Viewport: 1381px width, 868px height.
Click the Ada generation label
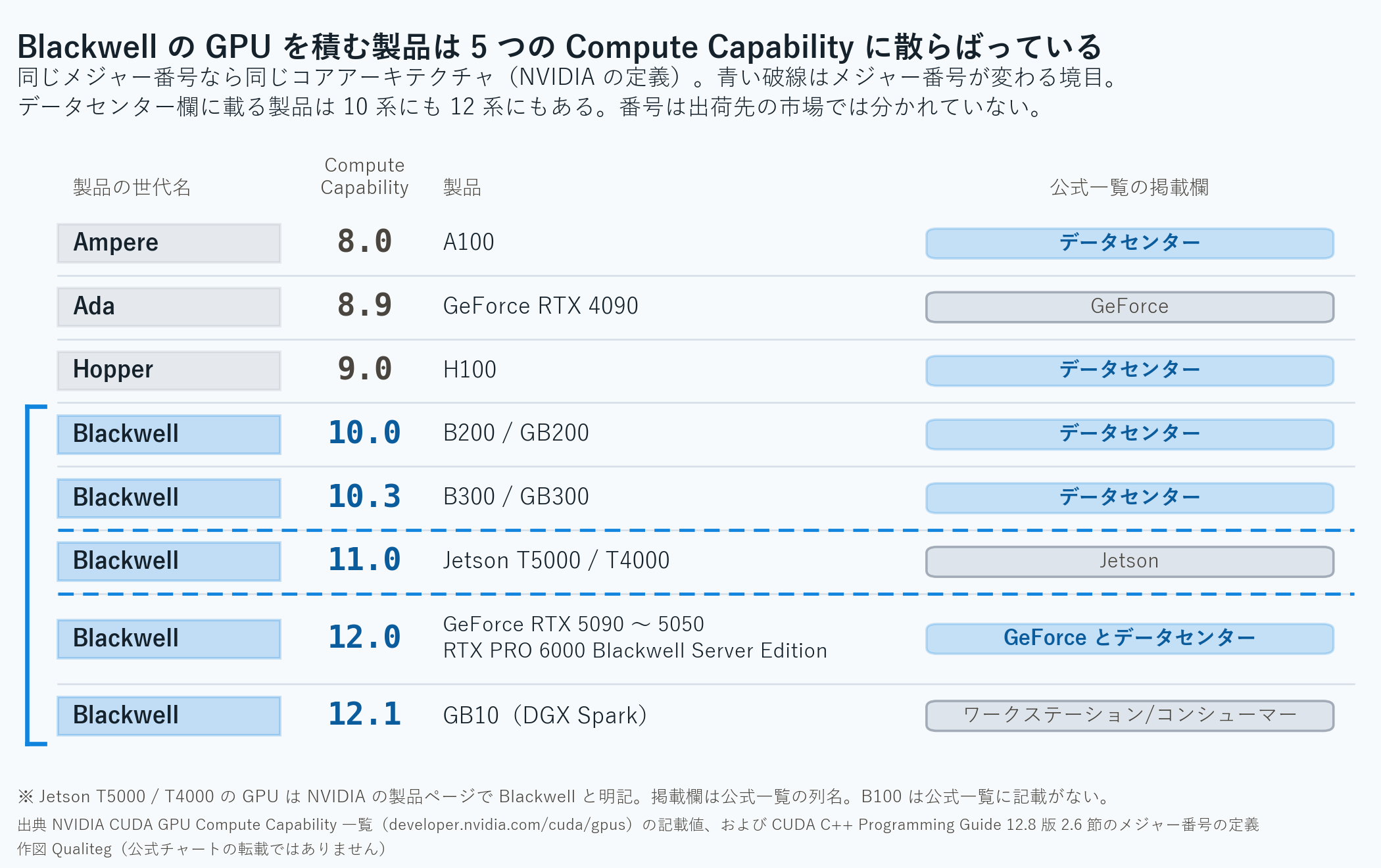[169, 307]
